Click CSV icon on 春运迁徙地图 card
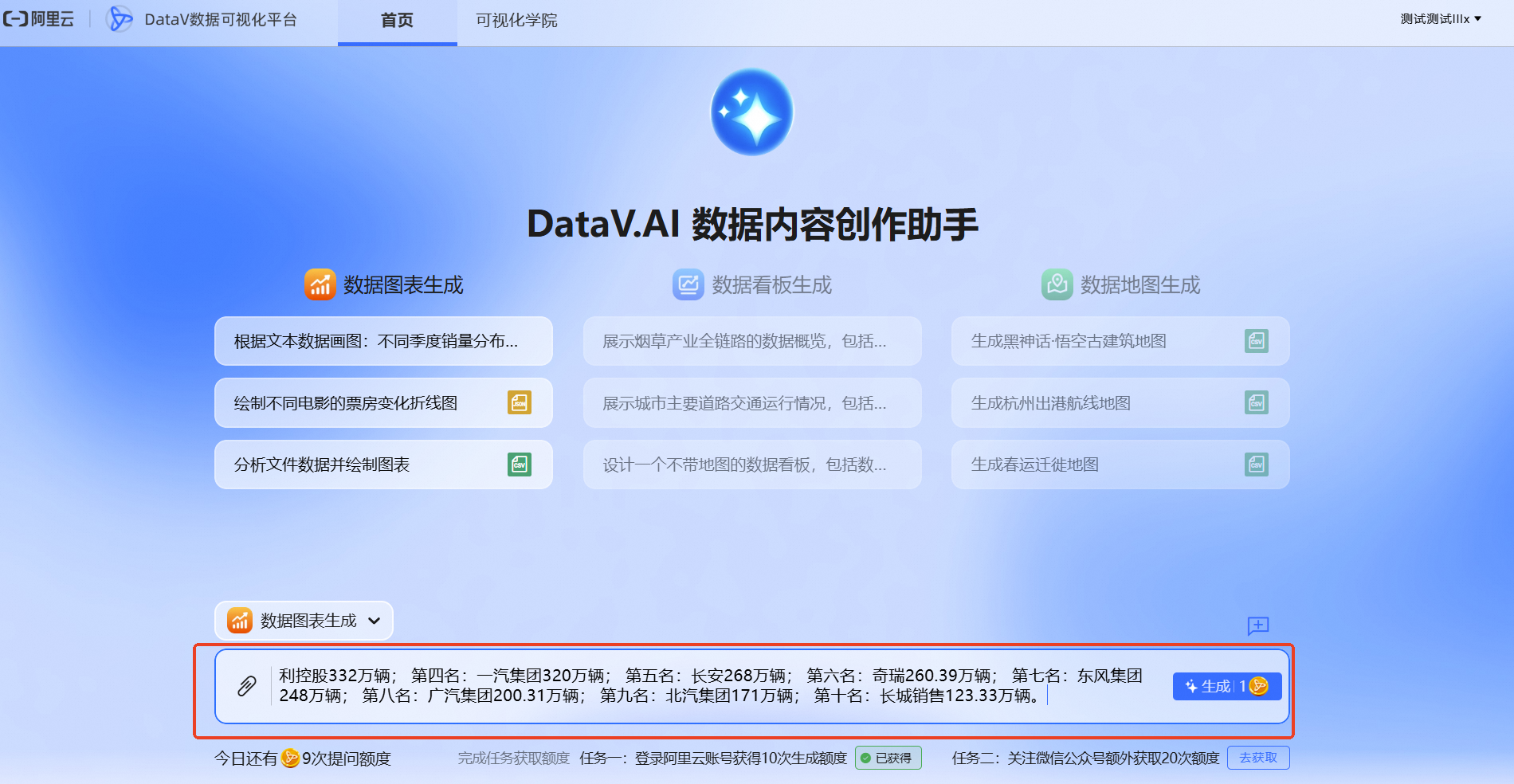 (x=1257, y=465)
